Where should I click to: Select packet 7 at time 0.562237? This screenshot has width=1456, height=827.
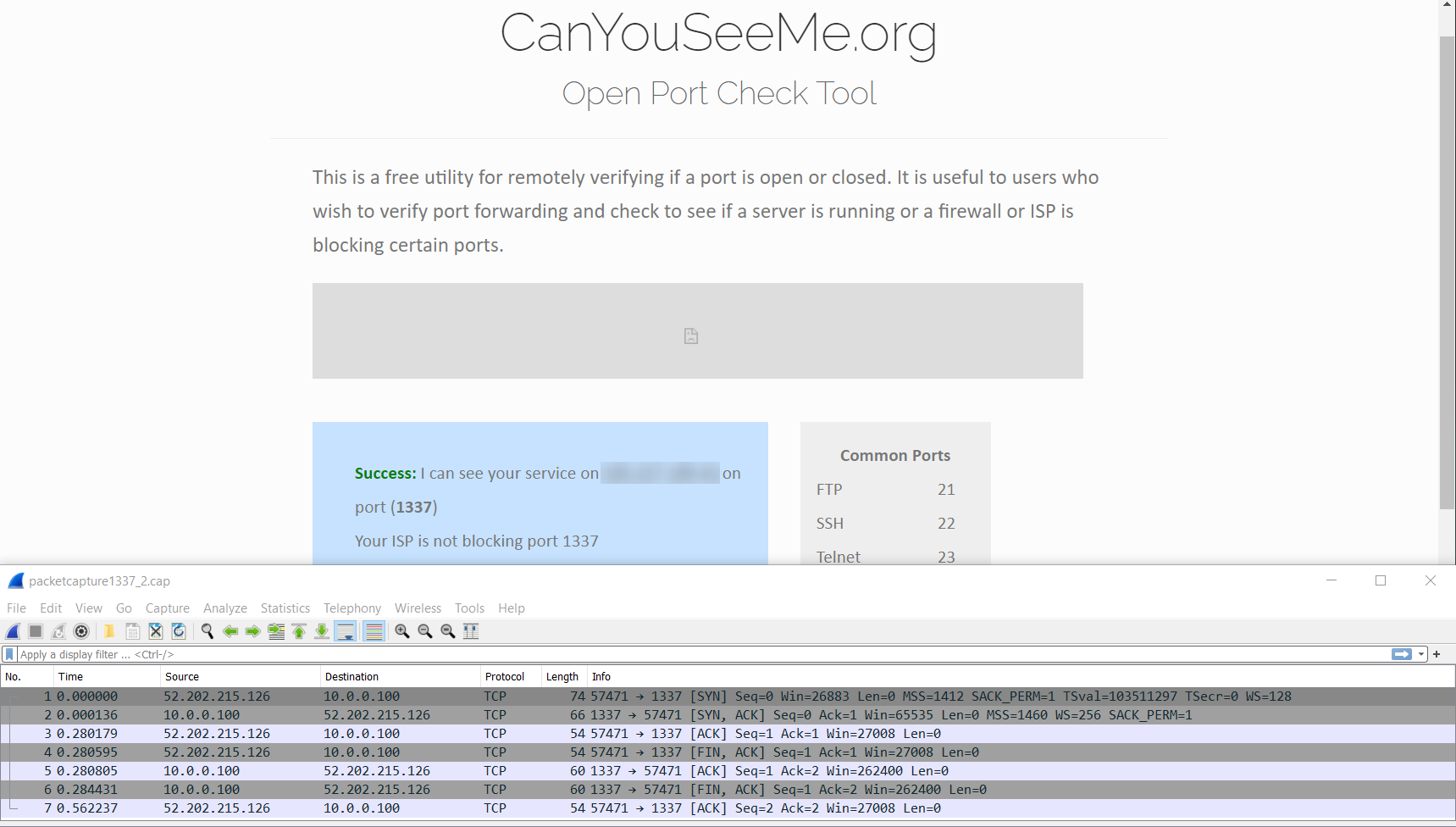(x=728, y=808)
